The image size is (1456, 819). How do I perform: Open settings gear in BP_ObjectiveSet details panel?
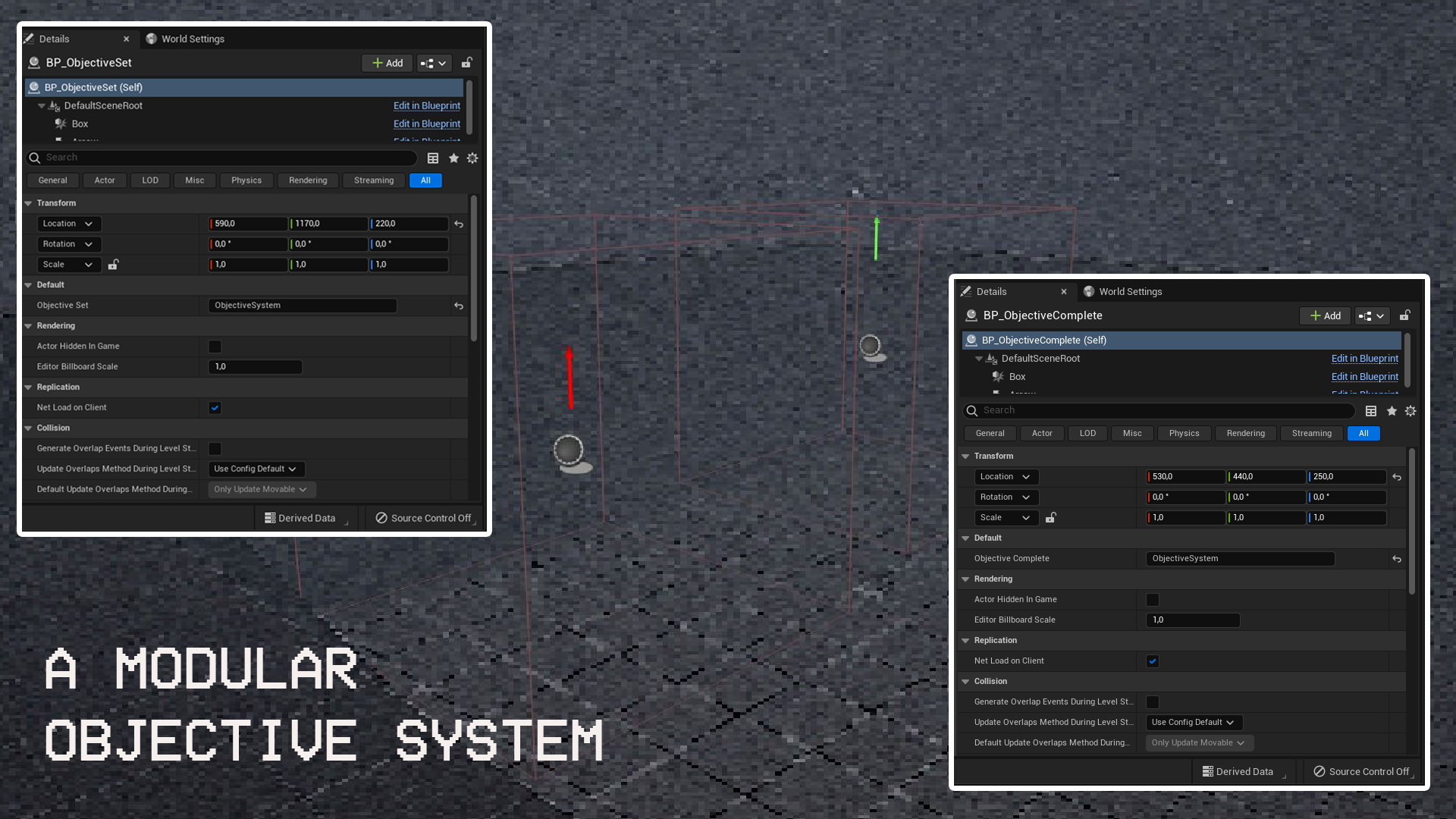(x=472, y=158)
